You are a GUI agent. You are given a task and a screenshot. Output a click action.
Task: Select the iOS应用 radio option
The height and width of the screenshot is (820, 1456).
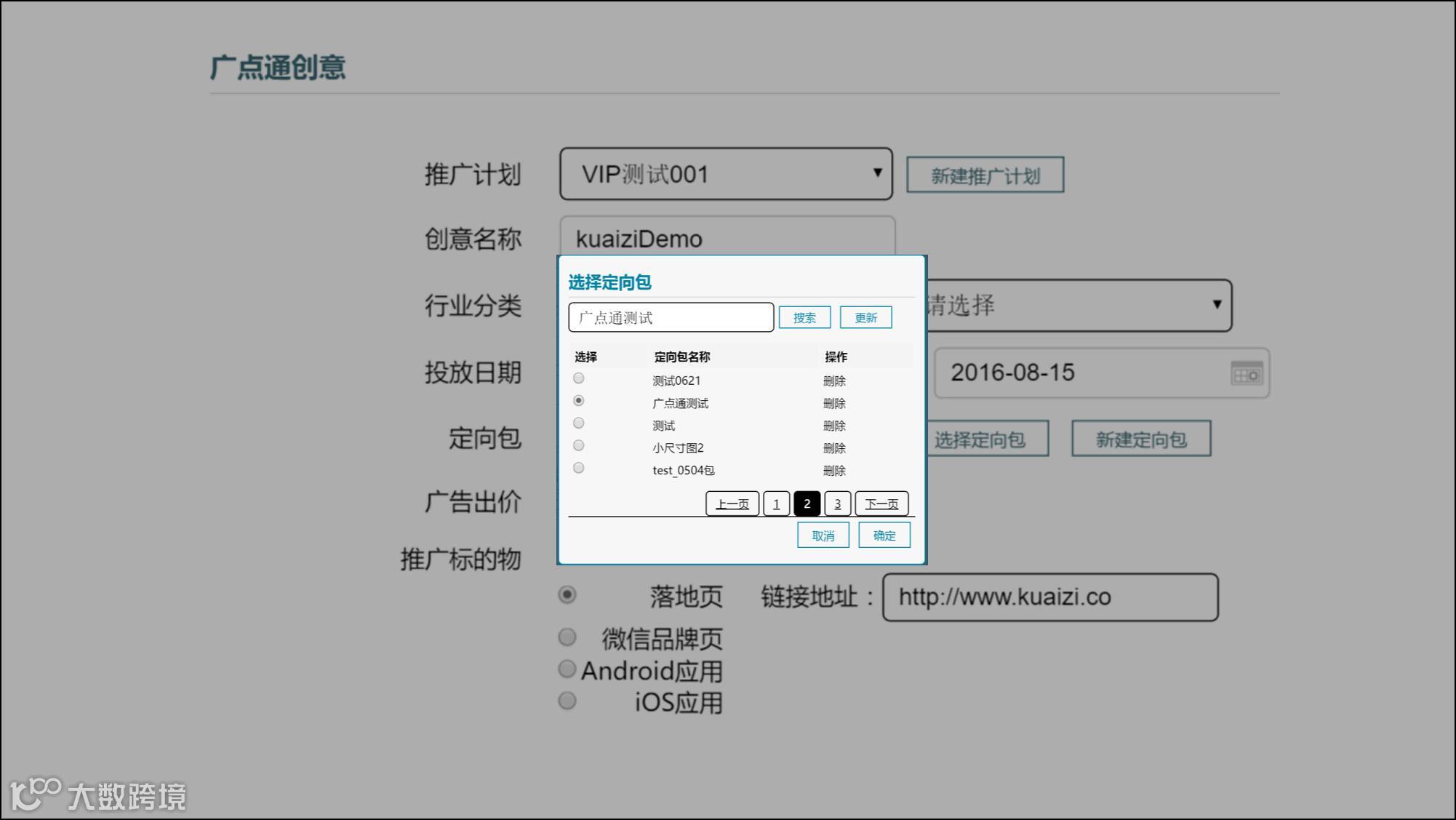point(567,701)
